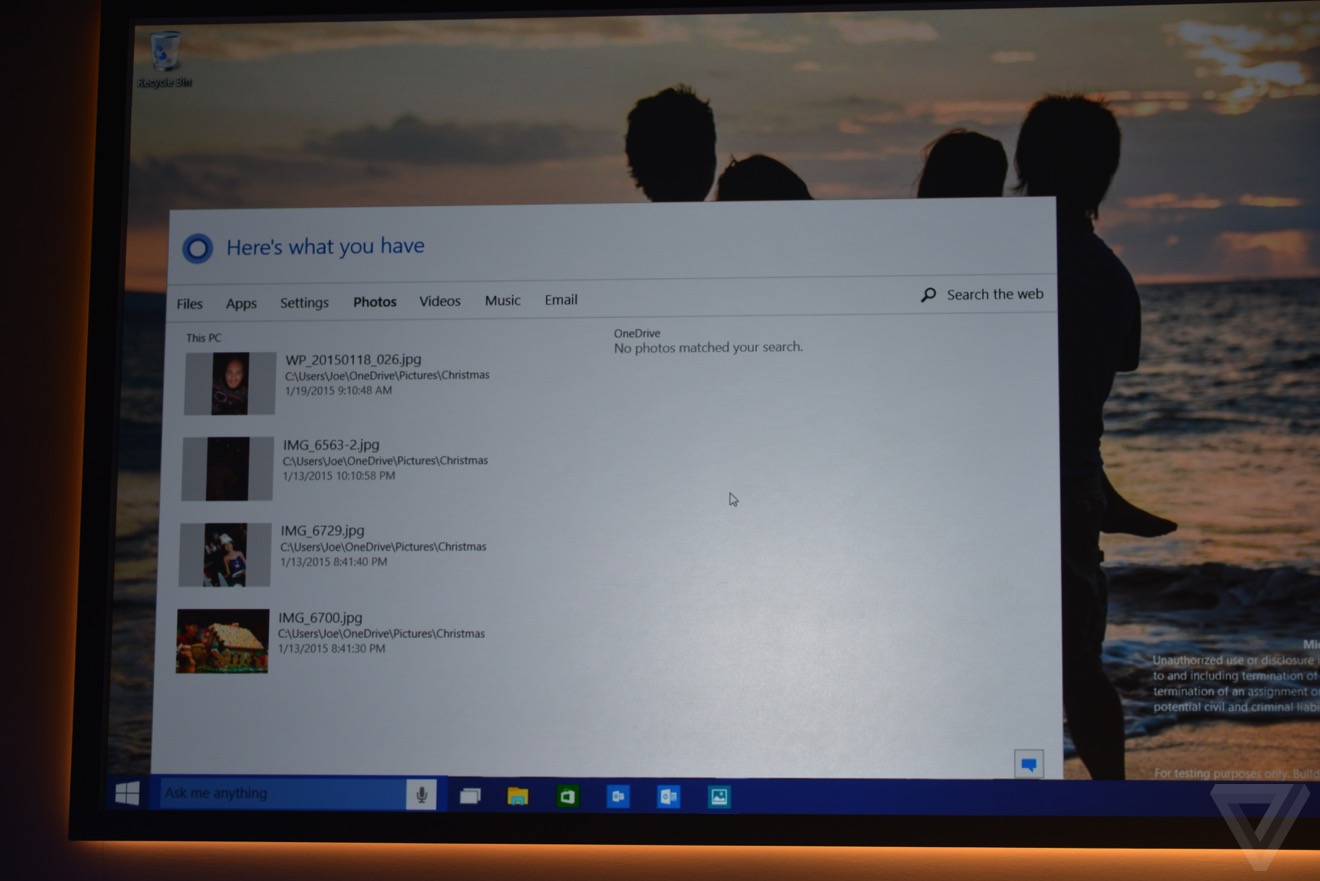Viewport: 1320px width, 881px height.
Task: Select the Music tab
Action: (502, 300)
